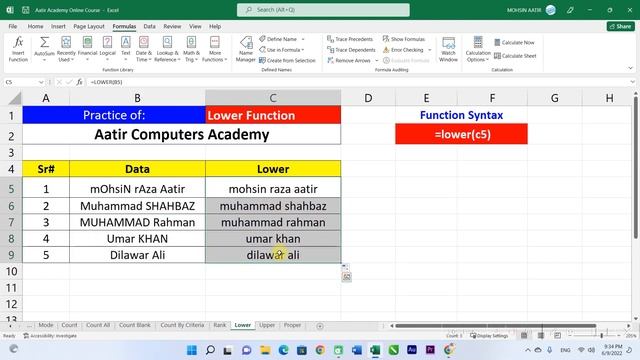Click the formula bar input field
This screenshot has width=640, height=360.
click(x=357, y=82)
